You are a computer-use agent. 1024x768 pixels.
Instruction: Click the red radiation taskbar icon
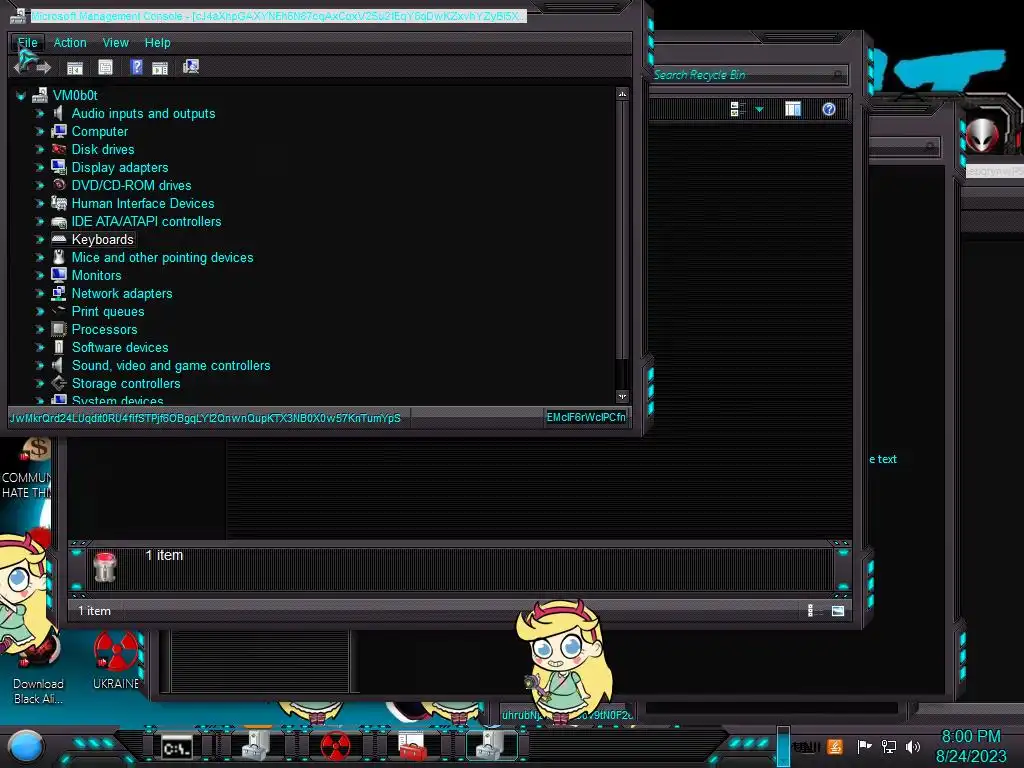tap(335, 746)
